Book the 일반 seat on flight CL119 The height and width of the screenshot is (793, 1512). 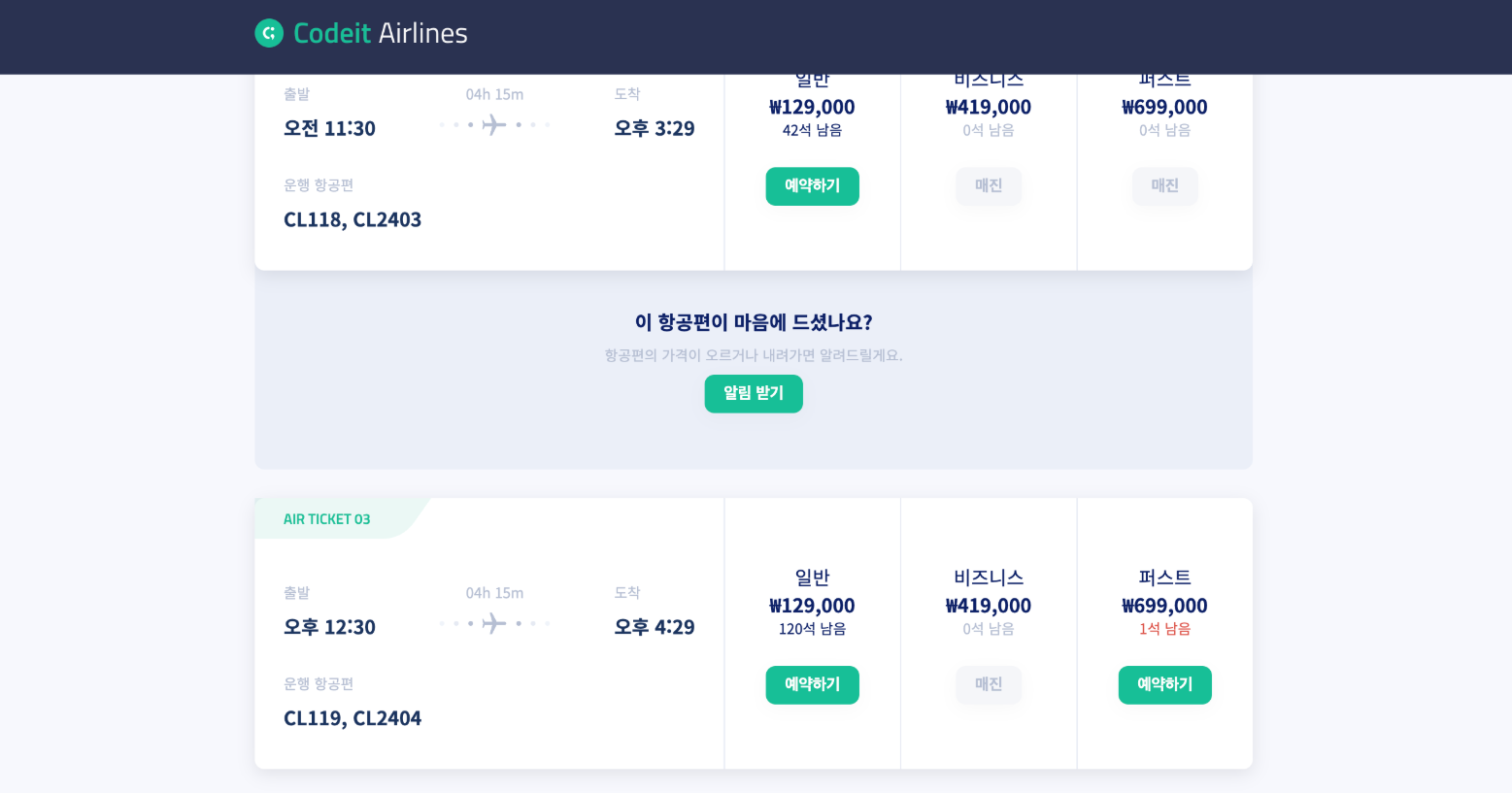coord(812,685)
